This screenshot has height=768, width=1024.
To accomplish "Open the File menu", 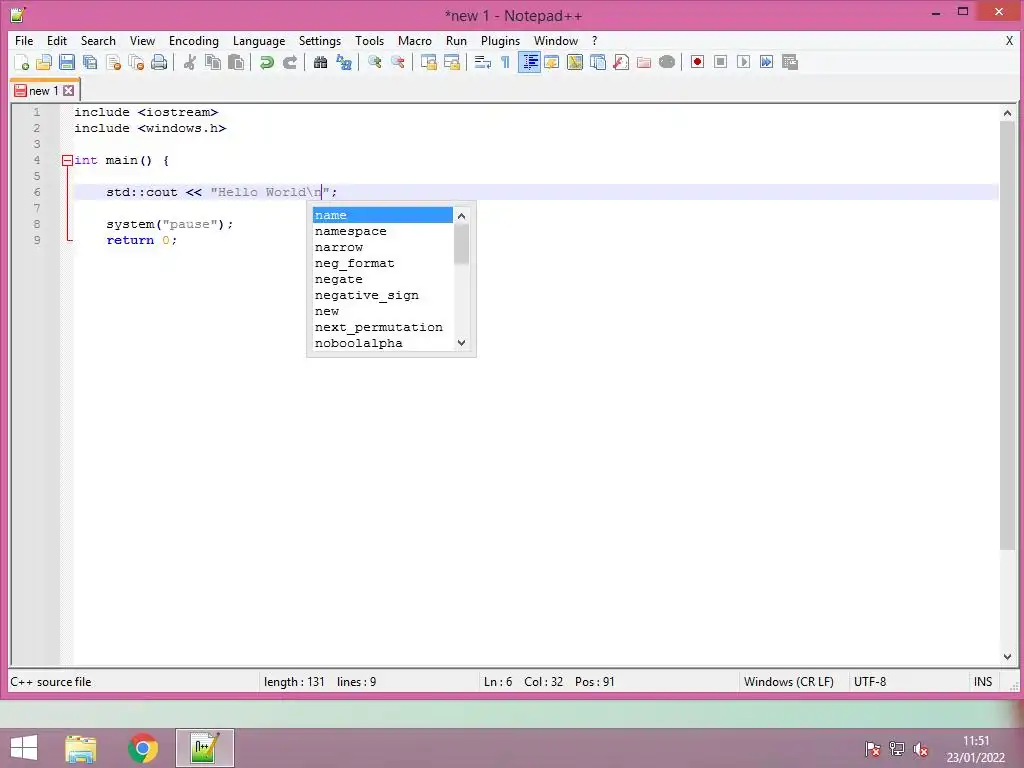I will pyautogui.click(x=24, y=40).
